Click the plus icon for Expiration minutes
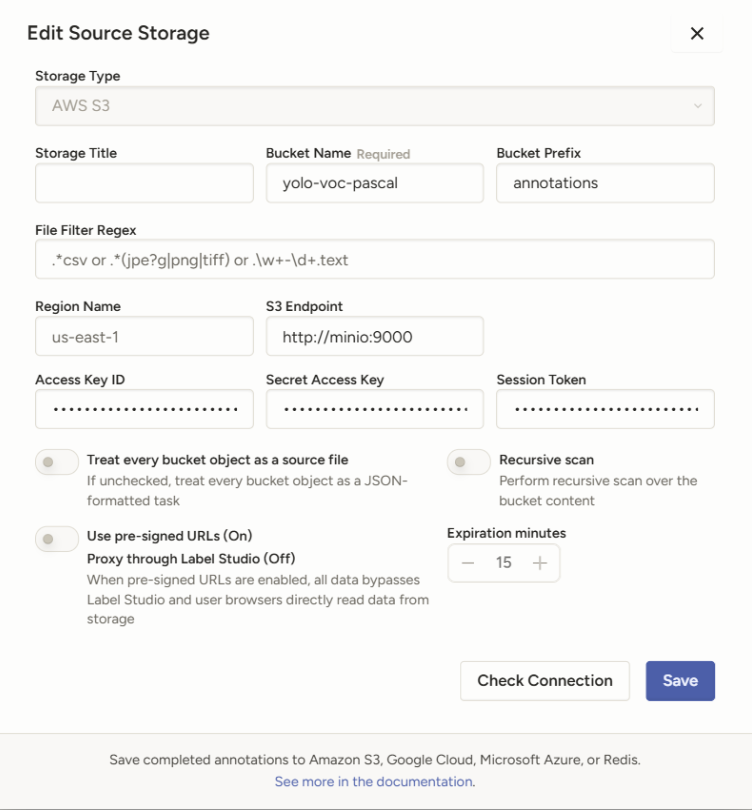Image resolution: width=752 pixels, height=810 pixels. (540, 563)
